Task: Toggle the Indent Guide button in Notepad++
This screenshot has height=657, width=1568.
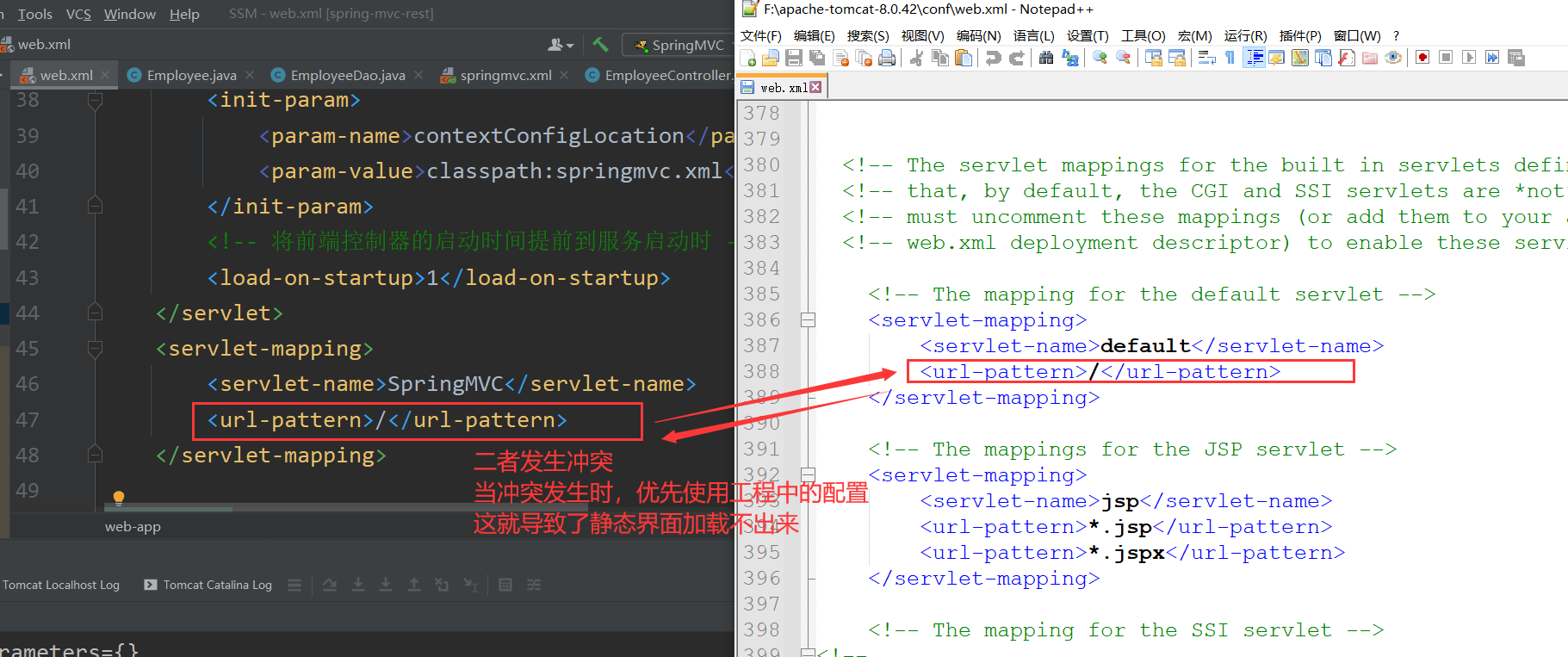Action: (x=1254, y=58)
